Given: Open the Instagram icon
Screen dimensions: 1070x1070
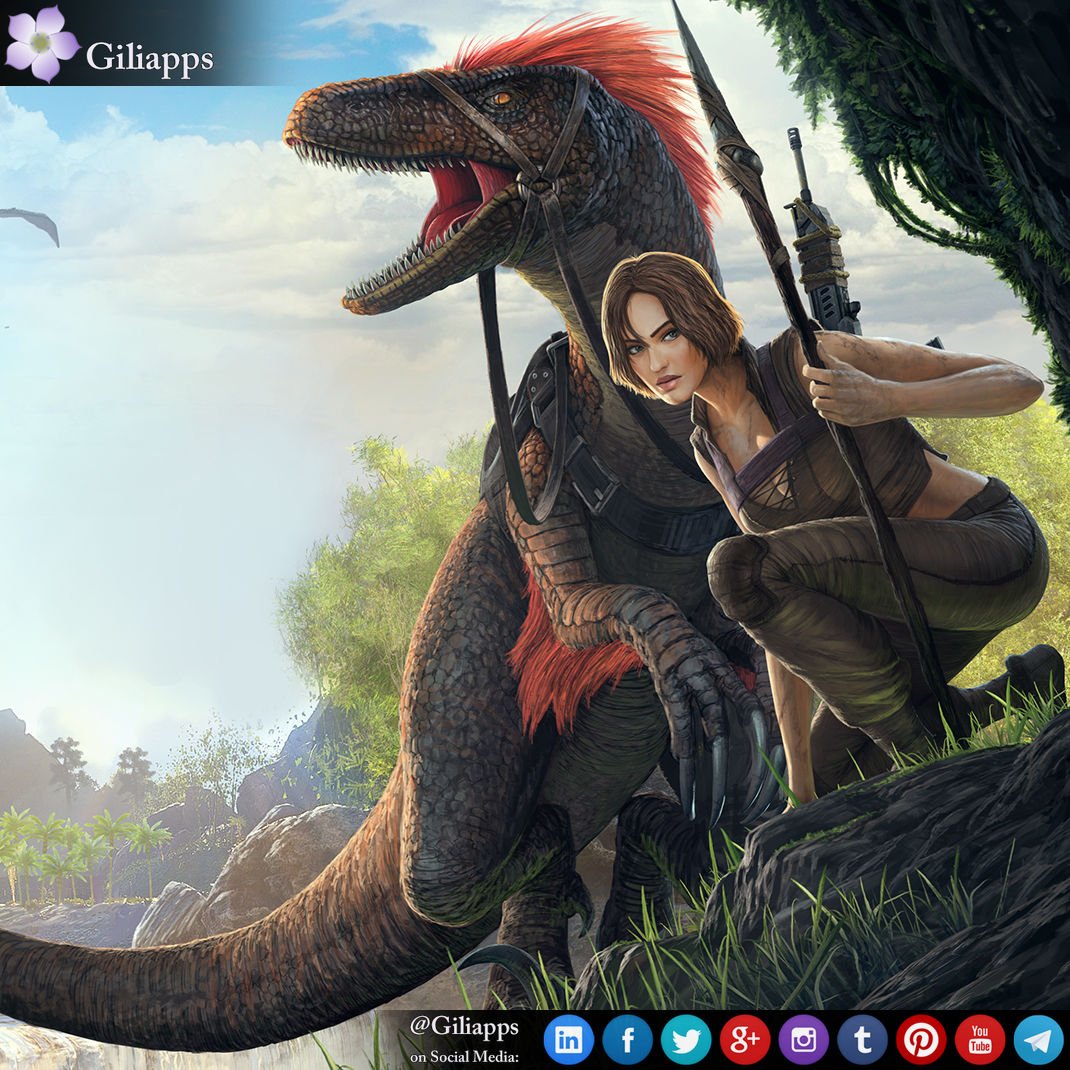Looking at the screenshot, I should point(803,1040).
